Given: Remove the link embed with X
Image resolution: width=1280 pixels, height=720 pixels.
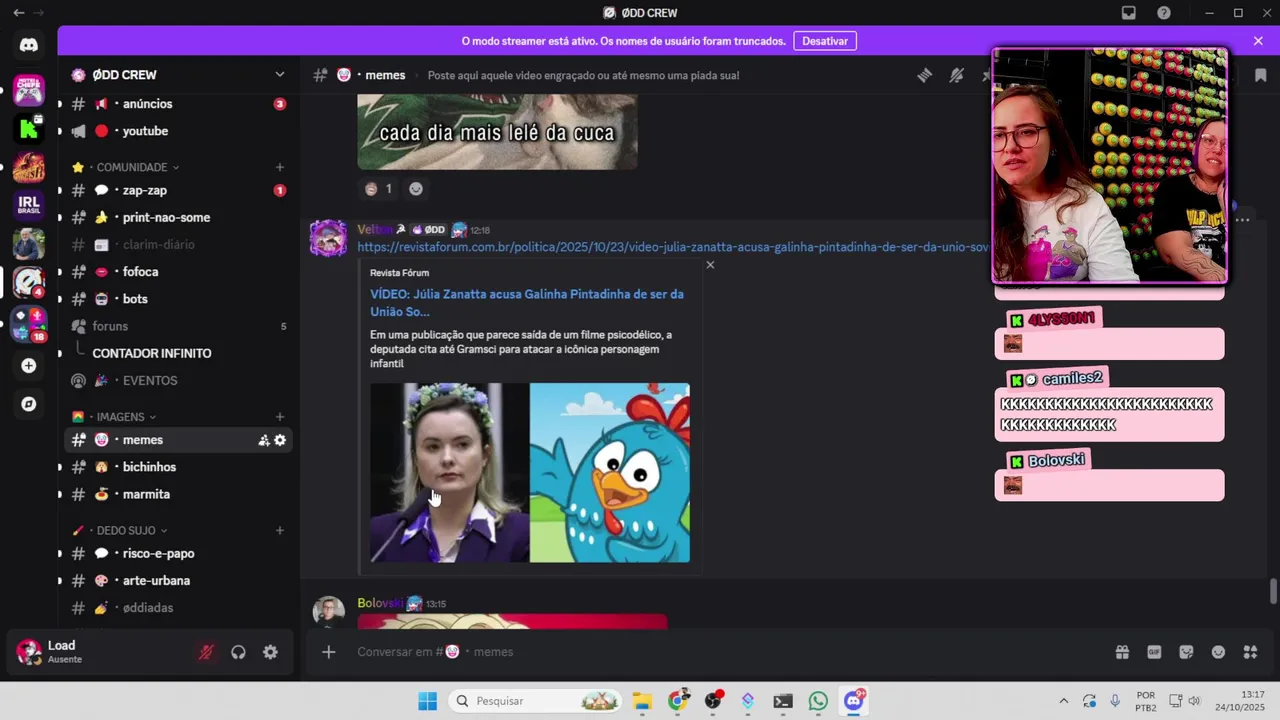Looking at the screenshot, I should pos(710,265).
